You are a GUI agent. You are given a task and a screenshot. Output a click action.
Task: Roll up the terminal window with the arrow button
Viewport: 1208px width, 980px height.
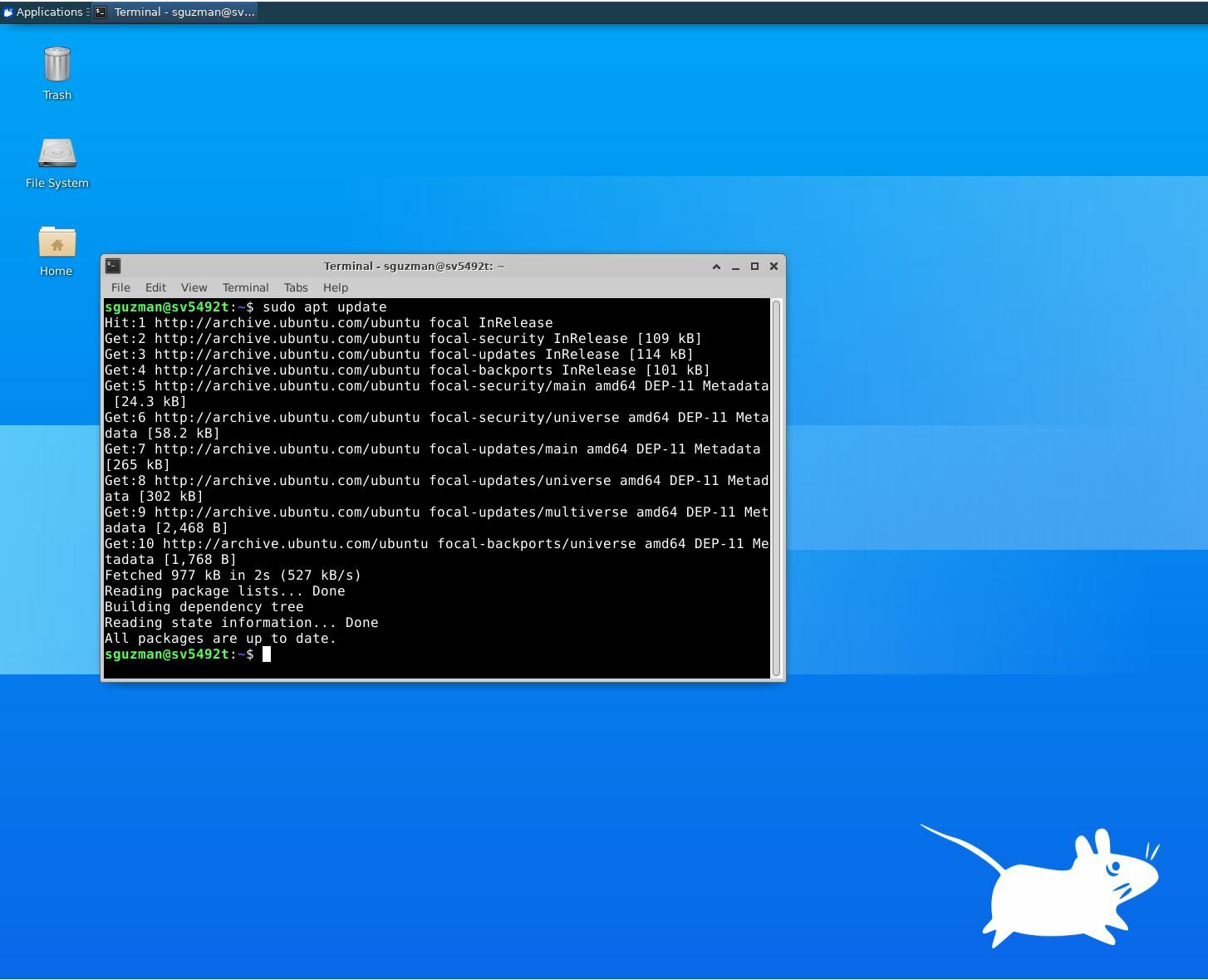pyautogui.click(x=716, y=267)
